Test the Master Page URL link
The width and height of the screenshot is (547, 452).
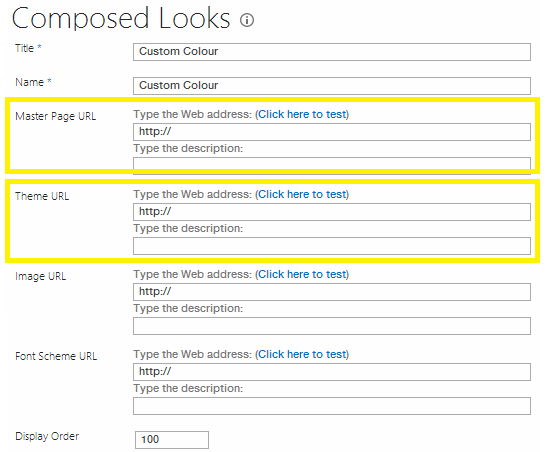[x=302, y=114]
